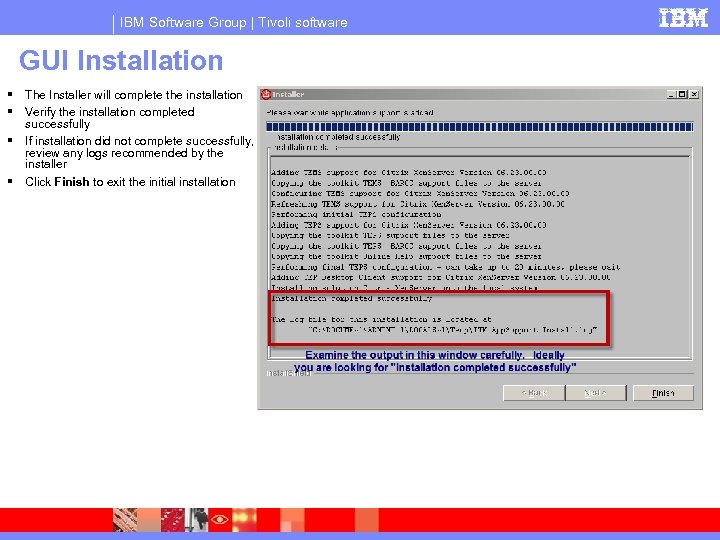Click the 'GUI Installation' slide heading
The width and height of the screenshot is (720, 540).
pyautogui.click(x=121, y=60)
